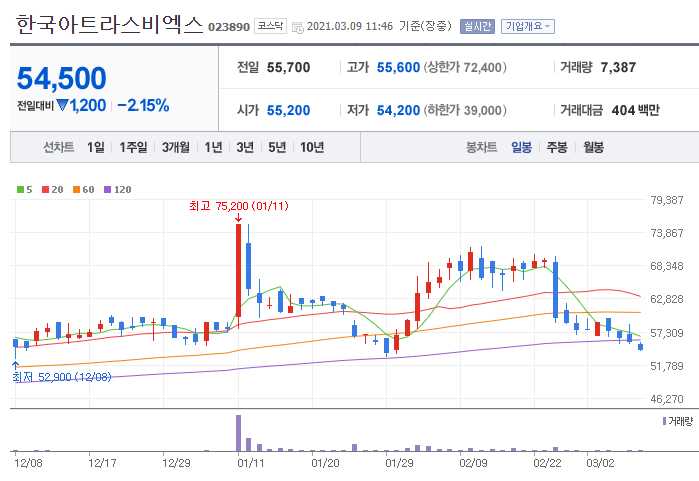The height and width of the screenshot is (481, 699).
Task: Open the 기업개요 dropdown
Action: pyautogui.click(x=528, y=26)
